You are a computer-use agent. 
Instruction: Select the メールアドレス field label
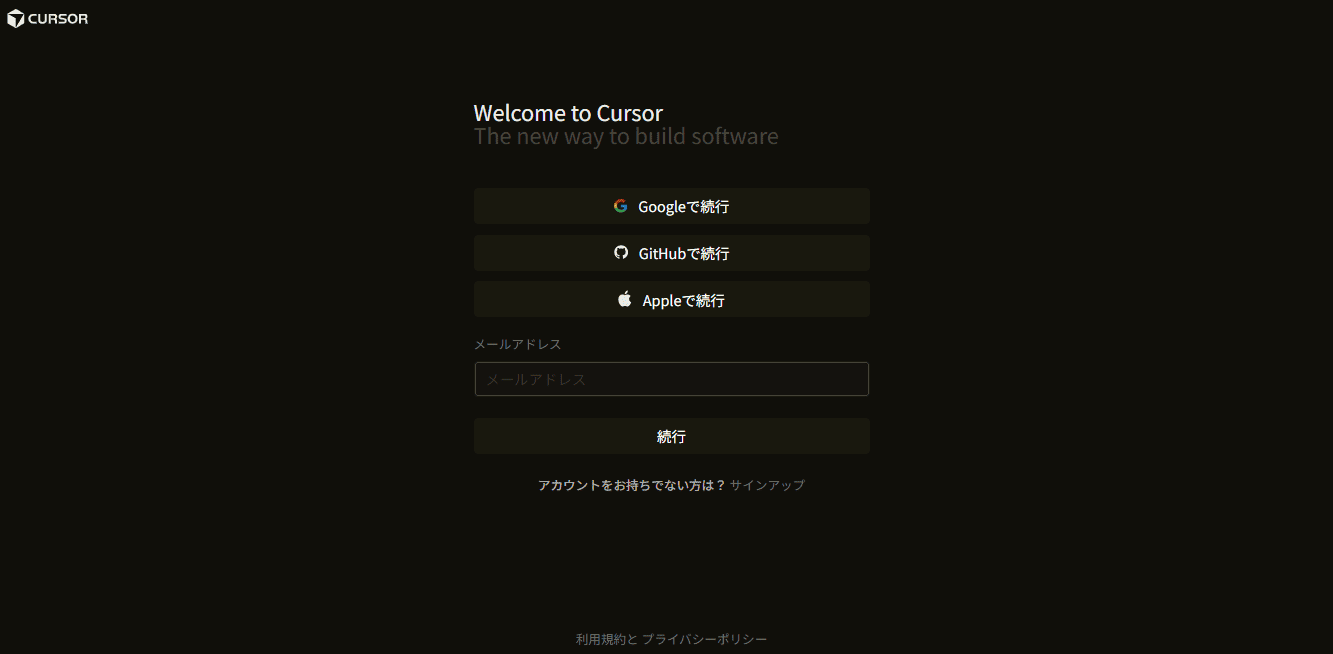(x=517, y=343)
